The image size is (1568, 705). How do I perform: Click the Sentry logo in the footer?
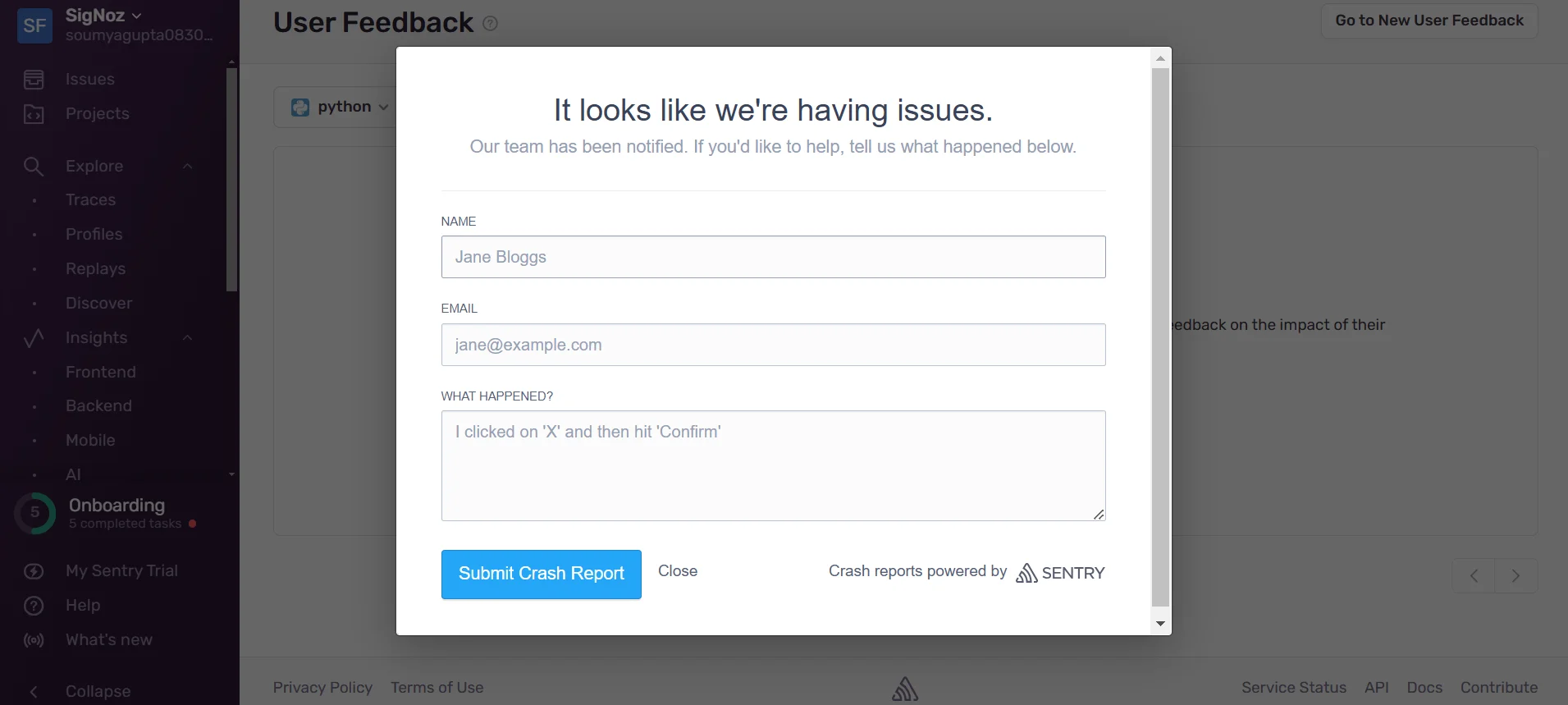pos(905,688)
